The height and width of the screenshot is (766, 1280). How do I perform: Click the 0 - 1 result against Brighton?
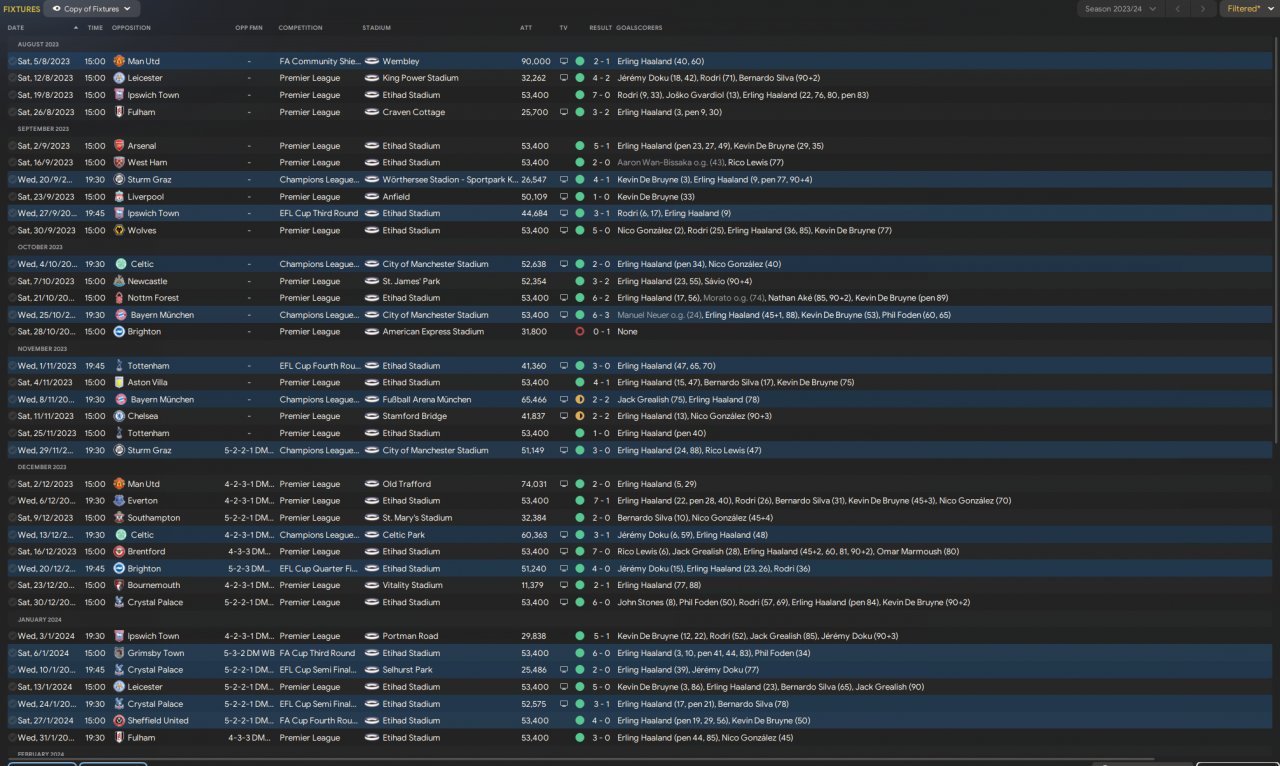(601, 332)
